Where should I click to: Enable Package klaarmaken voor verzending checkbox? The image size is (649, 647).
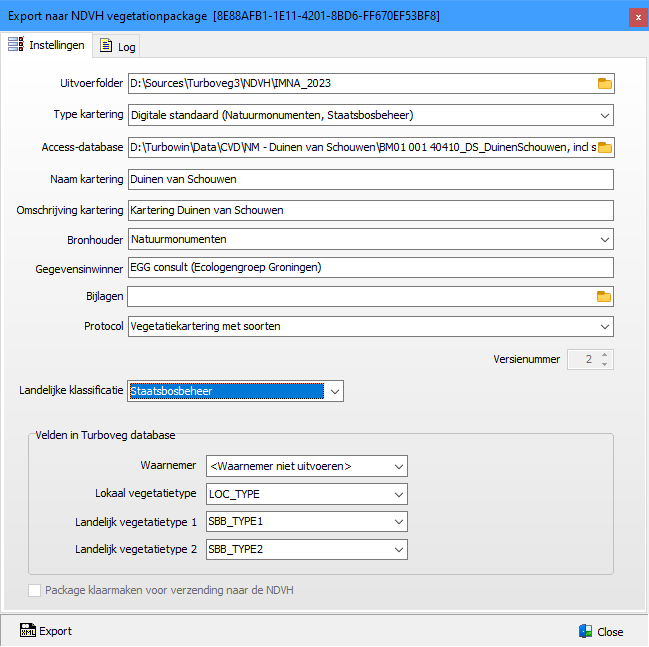click(x=35, y=590)
